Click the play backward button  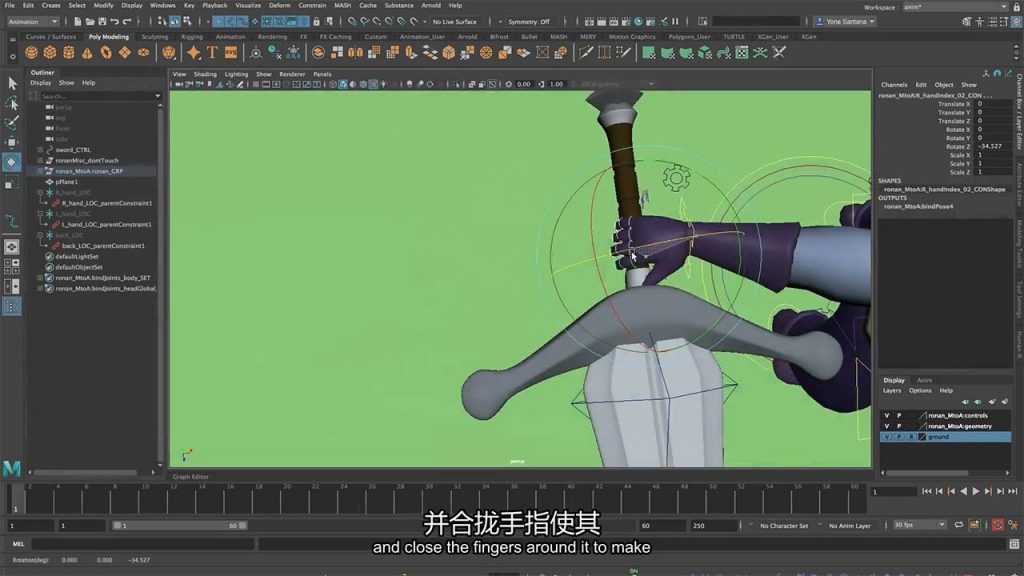[x=963, y=491]
